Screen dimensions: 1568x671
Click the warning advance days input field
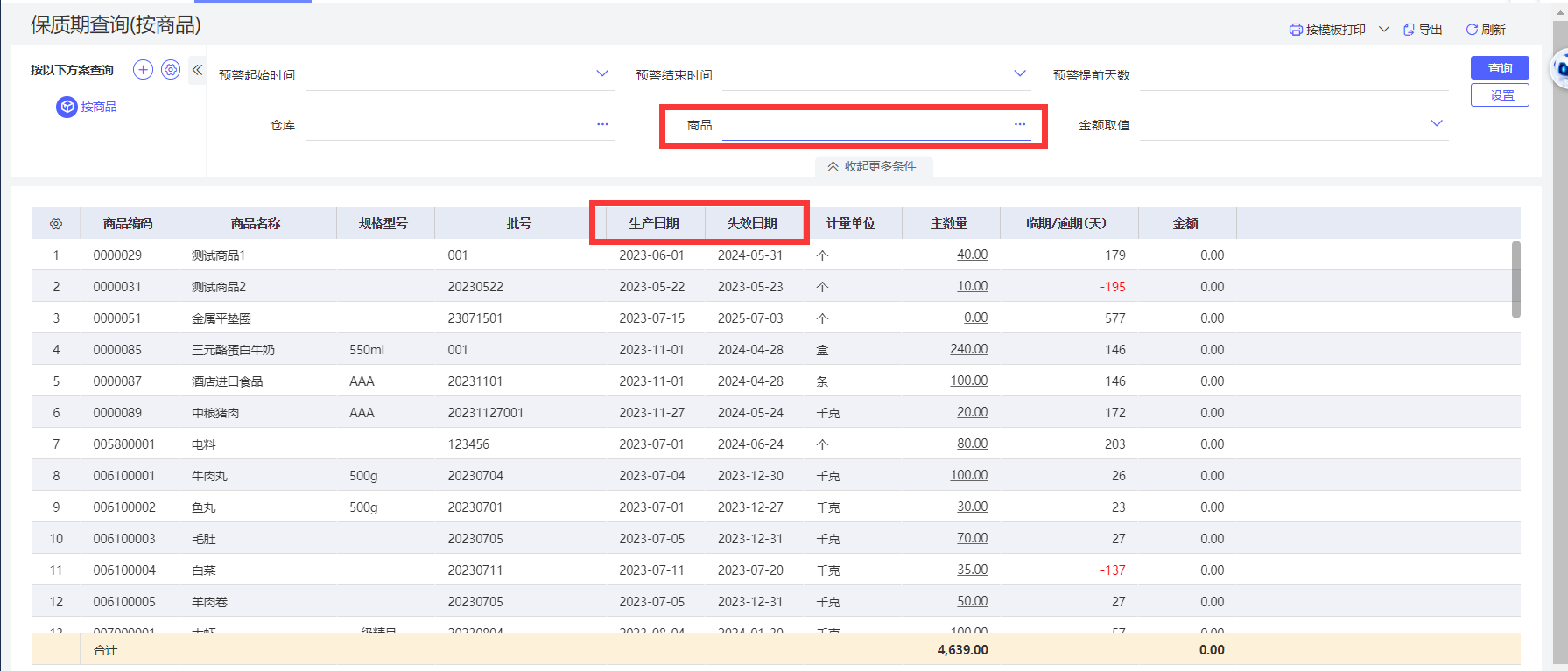(1293, 75)
